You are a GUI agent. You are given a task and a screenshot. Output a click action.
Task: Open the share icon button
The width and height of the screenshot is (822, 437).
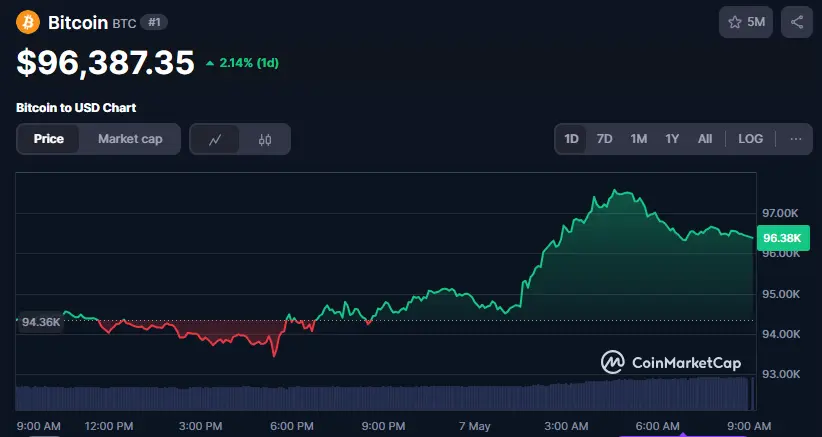click(797, 22)
